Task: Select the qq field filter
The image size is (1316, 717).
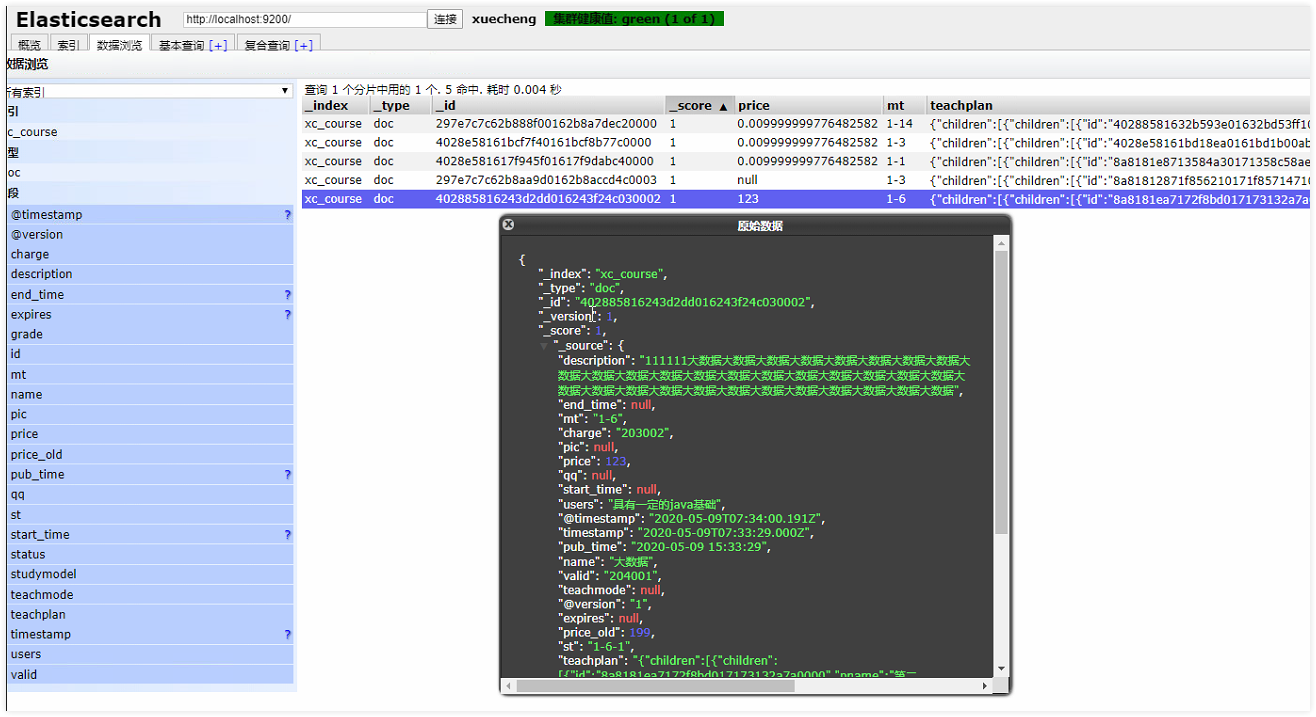Action: tap(150, 495)
